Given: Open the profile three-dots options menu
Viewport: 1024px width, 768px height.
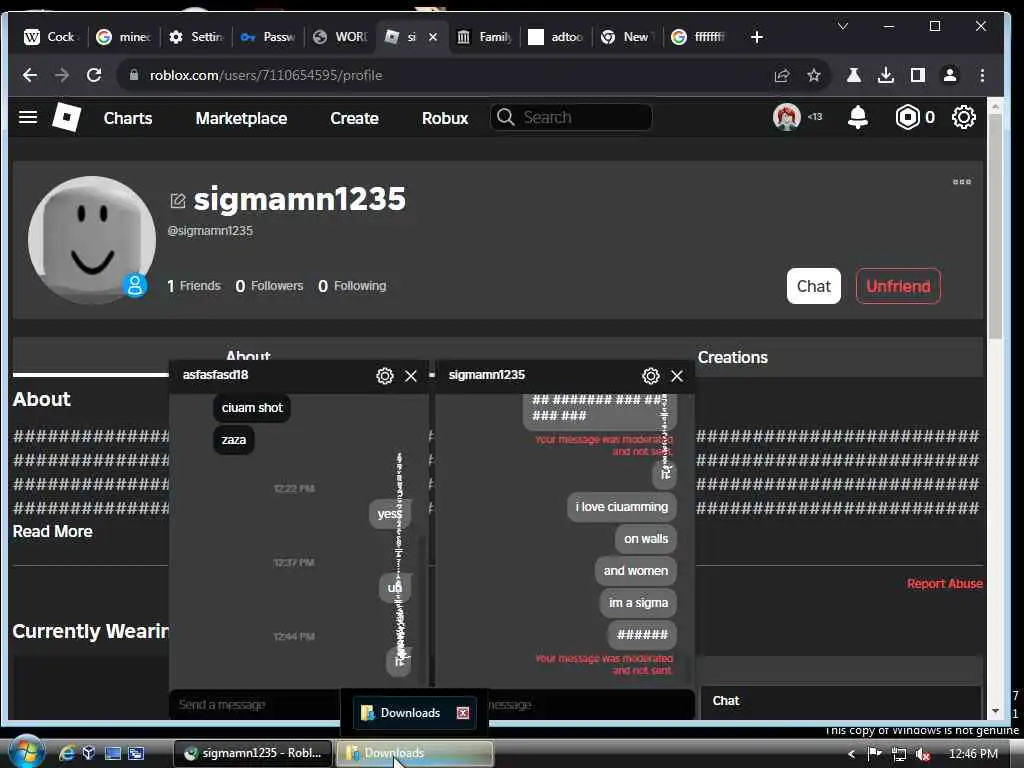Looking at the screenshot, I should point(961,182).
